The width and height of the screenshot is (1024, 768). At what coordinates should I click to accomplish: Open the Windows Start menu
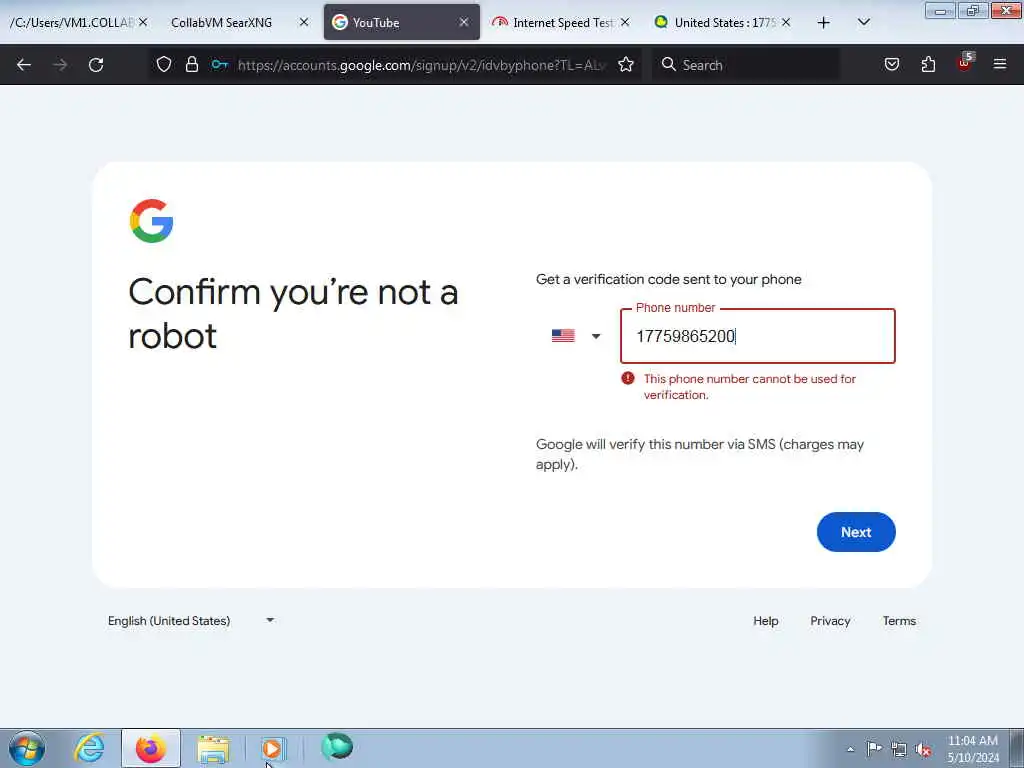[x=27, y=748]
